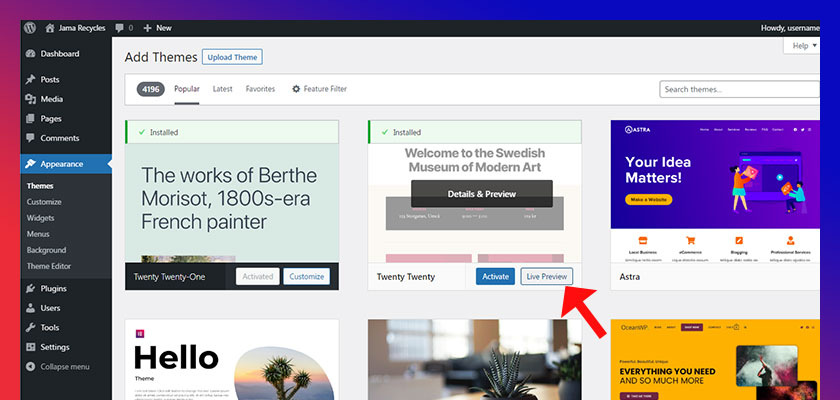Click the Feature Filter gear icon
Viewport: 840px width, 400px height.
296,89
